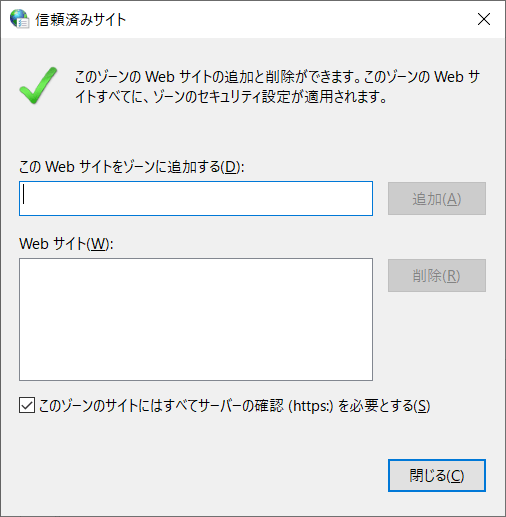Click the 信頼済みサイト title text
The width and height of the screenshot is (506, 517).
pyautogui.click(x=81, y=20)
